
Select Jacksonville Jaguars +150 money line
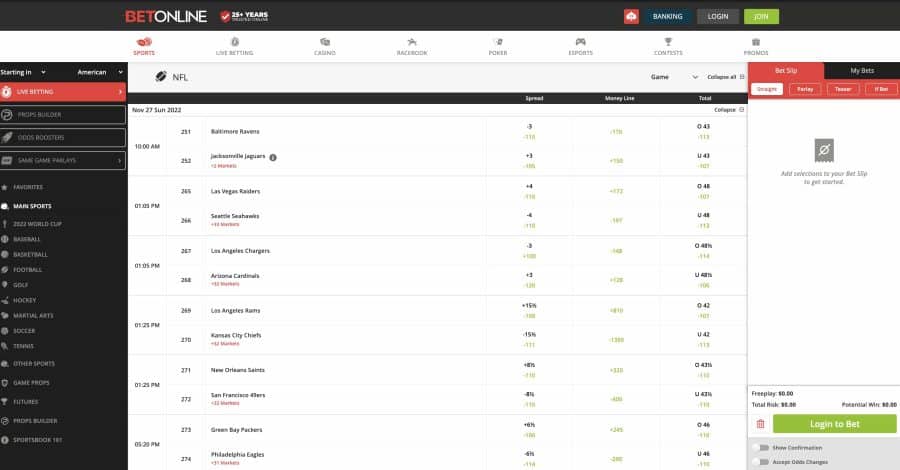[616, 161]
